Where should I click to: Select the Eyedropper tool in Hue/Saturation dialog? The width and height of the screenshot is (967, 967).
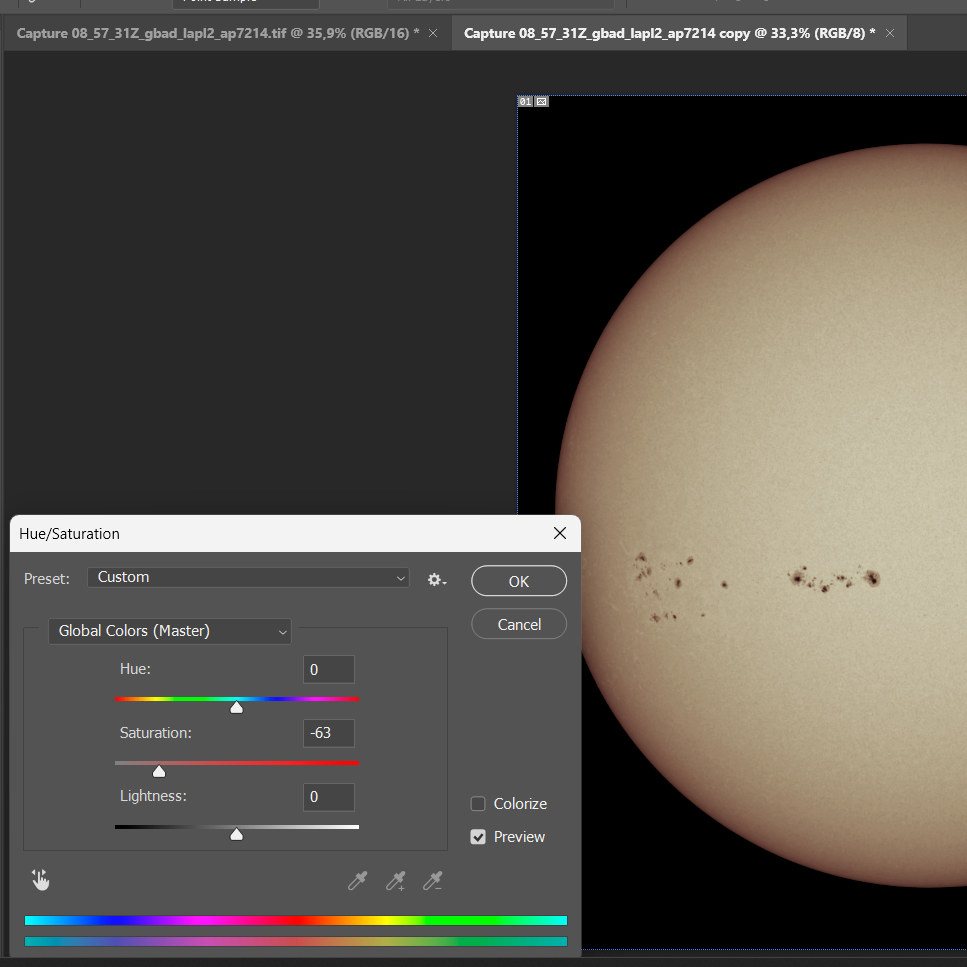click(357, 880)
